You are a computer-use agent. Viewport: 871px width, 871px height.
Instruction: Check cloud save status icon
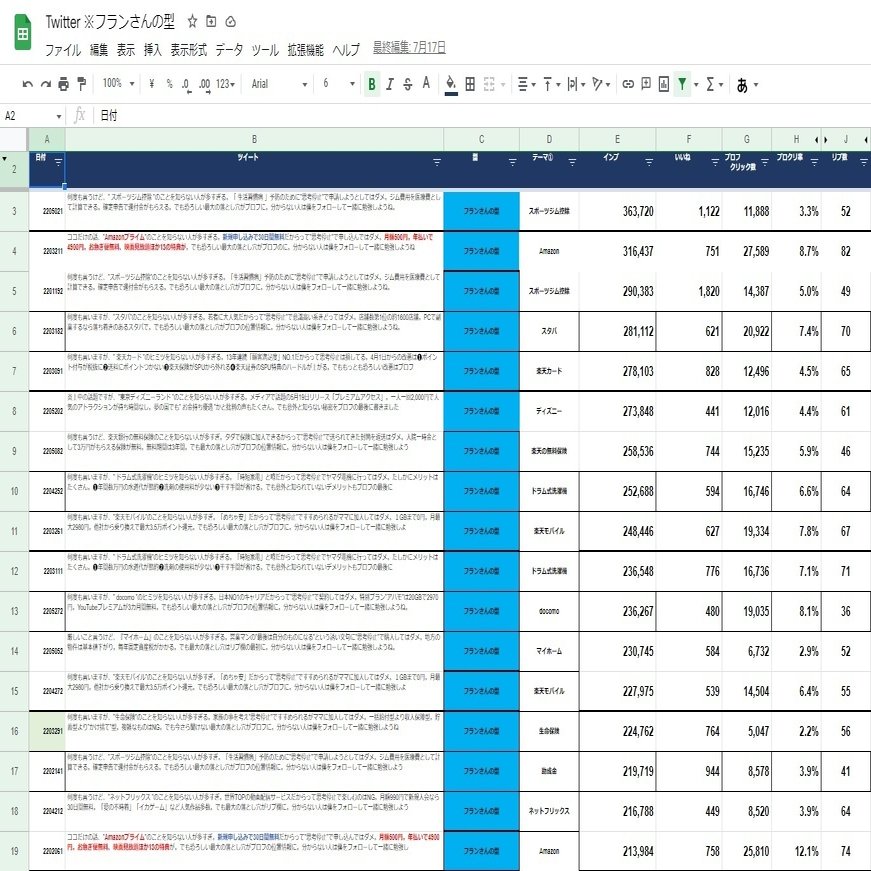click(231, 22)
